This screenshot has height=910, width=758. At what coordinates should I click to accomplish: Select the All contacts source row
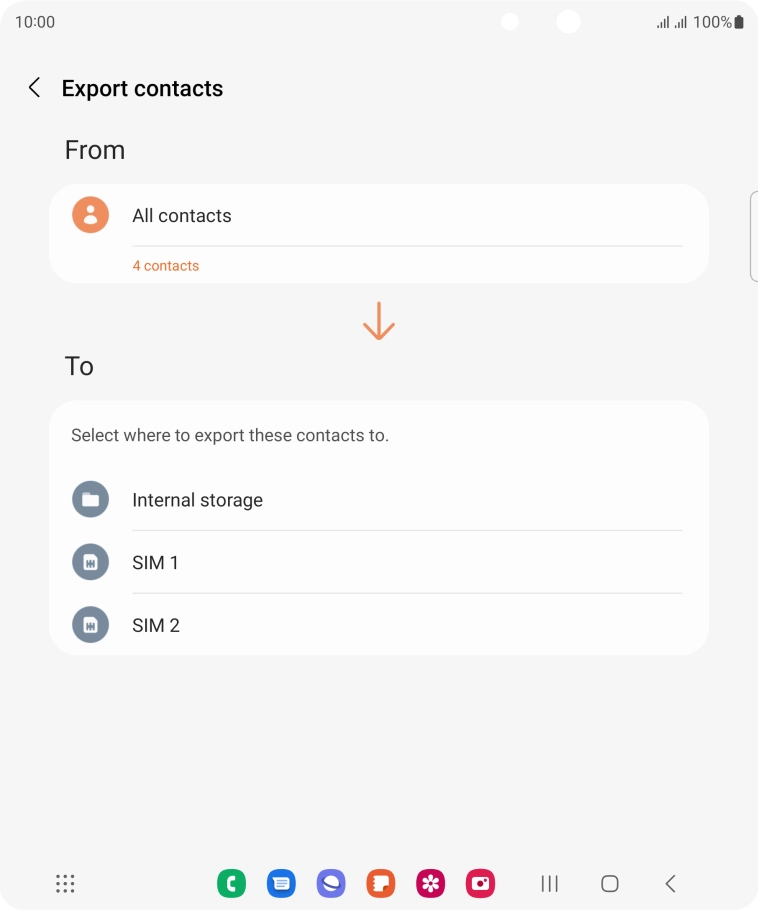tap(380, 216)
